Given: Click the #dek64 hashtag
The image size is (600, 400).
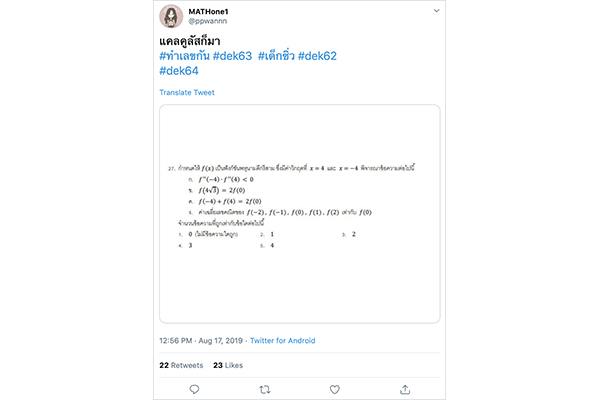Looking at the screenshot, I should (179, 71).
